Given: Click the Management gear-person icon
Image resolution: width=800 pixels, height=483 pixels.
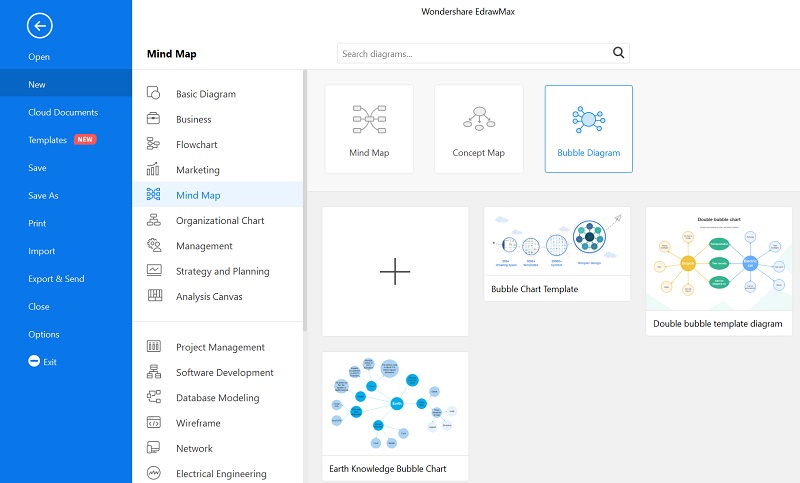Looking at the screenshot, I should pos(154,245).
